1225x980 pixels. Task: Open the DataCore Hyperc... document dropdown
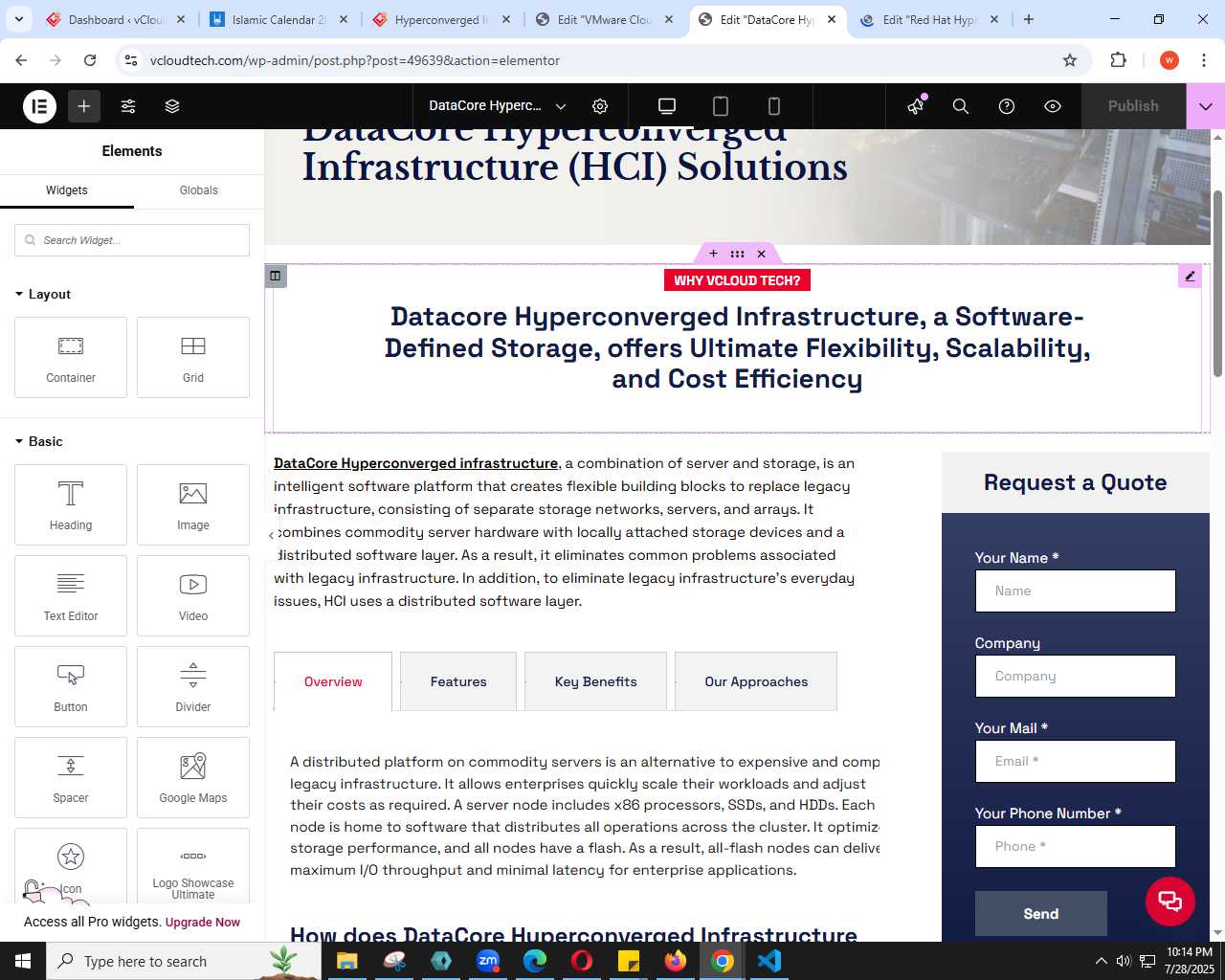point(498,106)
